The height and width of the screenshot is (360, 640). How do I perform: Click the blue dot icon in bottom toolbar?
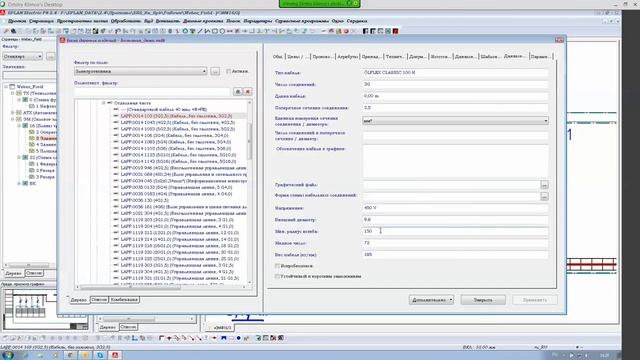pyautogui.click(x=238, y=338)
